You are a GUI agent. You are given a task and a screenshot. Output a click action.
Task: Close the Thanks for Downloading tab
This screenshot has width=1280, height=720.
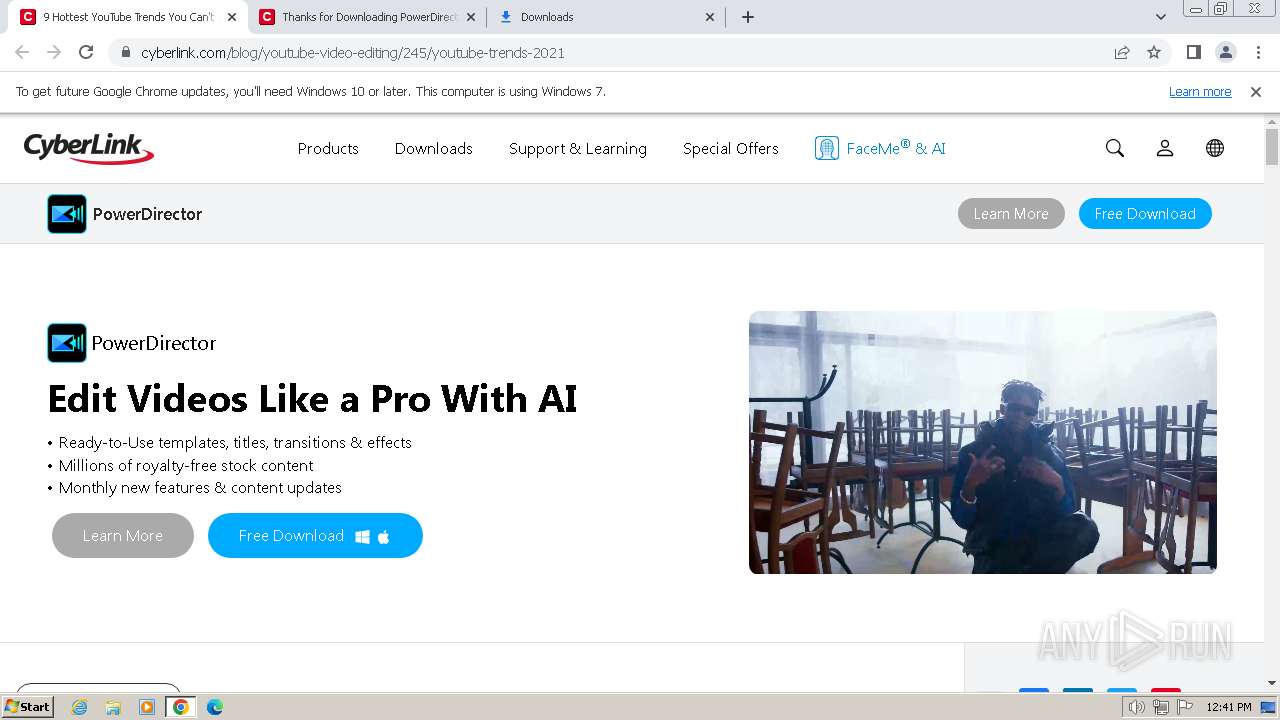coord(471,17)
